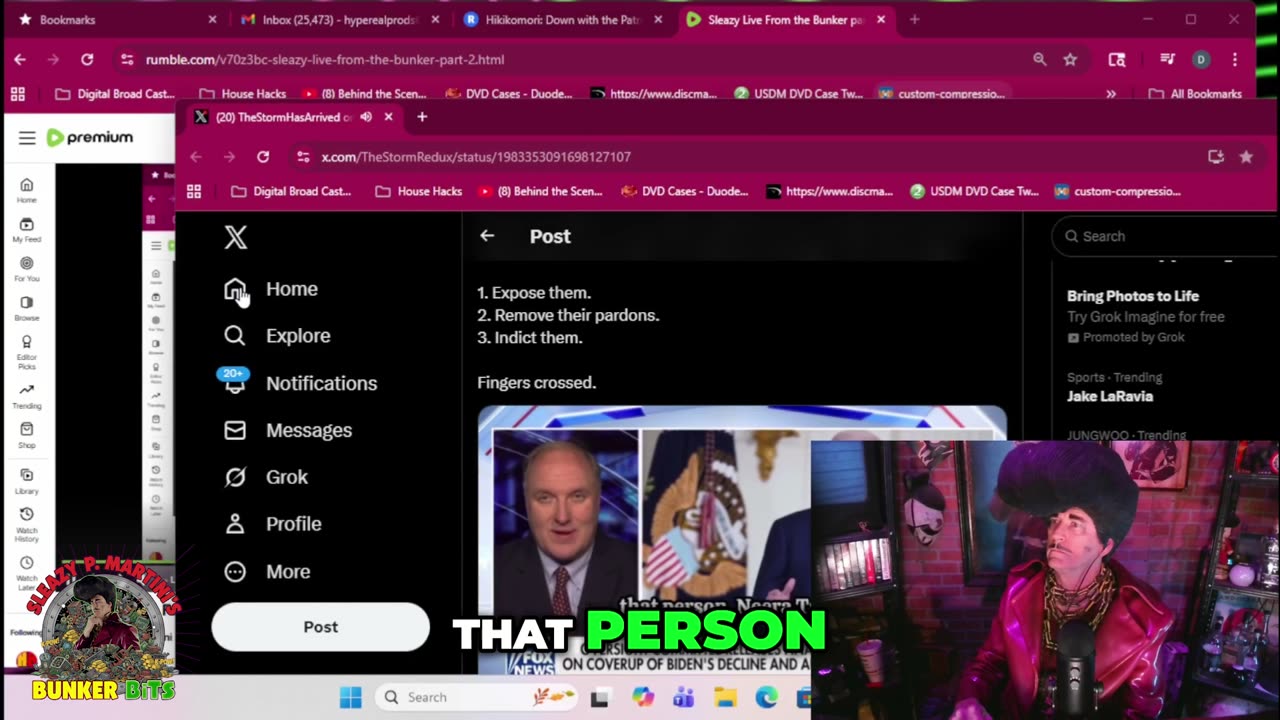Viewport: 1280px width, 720px height.
Task: Open Rumble Editor Picks
Action: [x=27, y=352]
